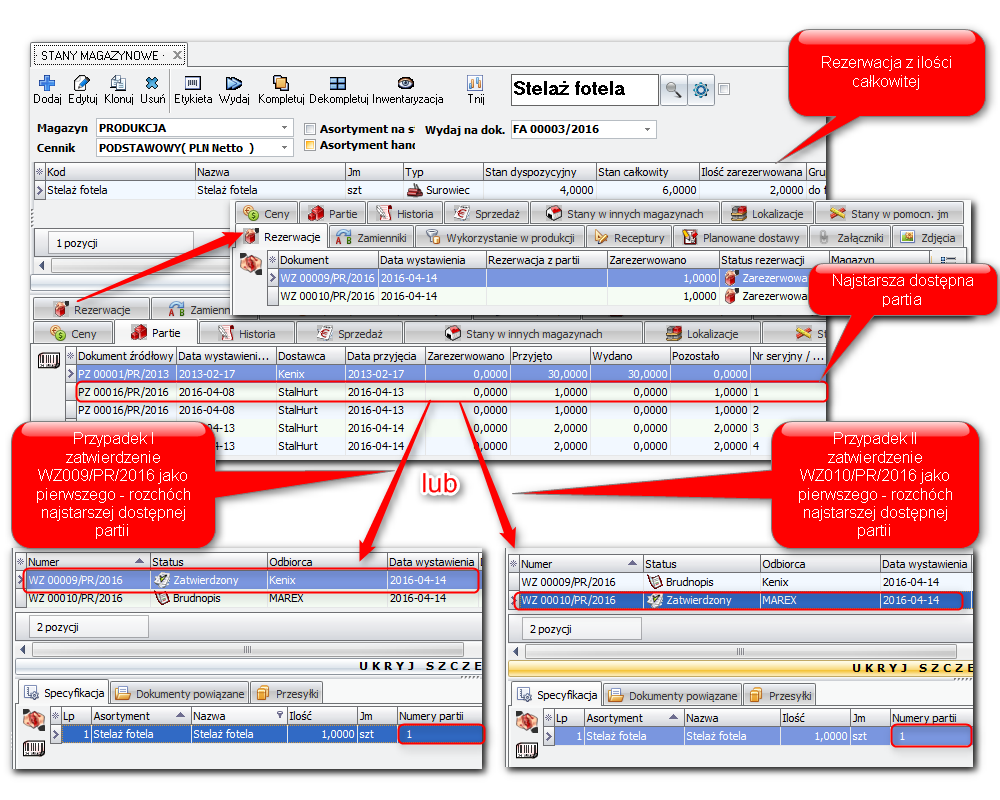Delete item using the Usuń icon
Screen dimensions: 1000x800
pyautogui.click(x=152, y=85)
